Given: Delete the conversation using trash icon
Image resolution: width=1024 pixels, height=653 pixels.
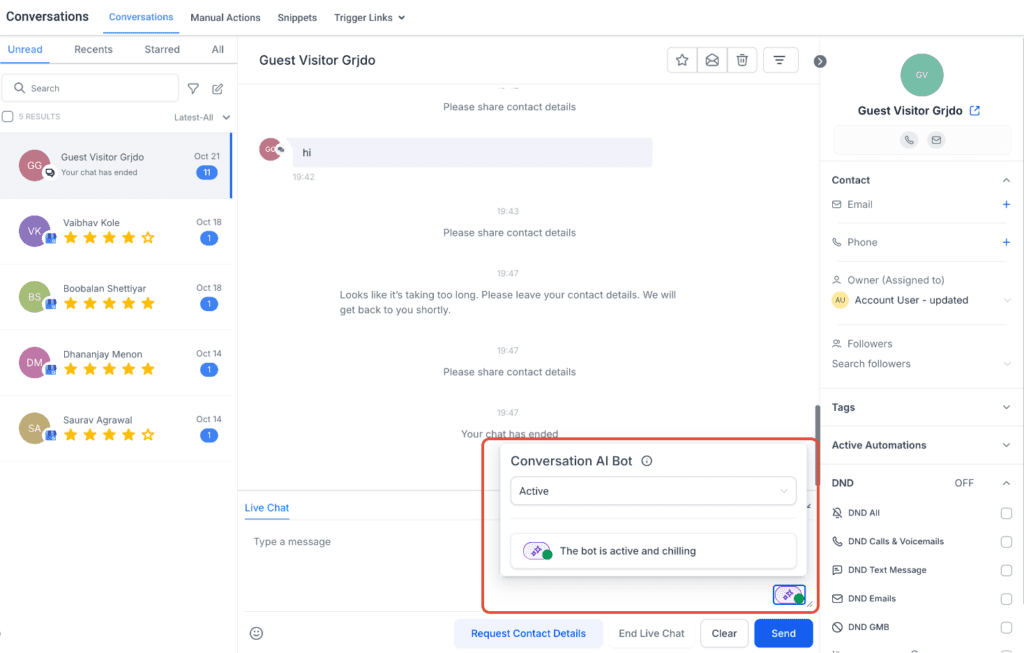Looking at the screenshot, I should click(x=742, y=60).
